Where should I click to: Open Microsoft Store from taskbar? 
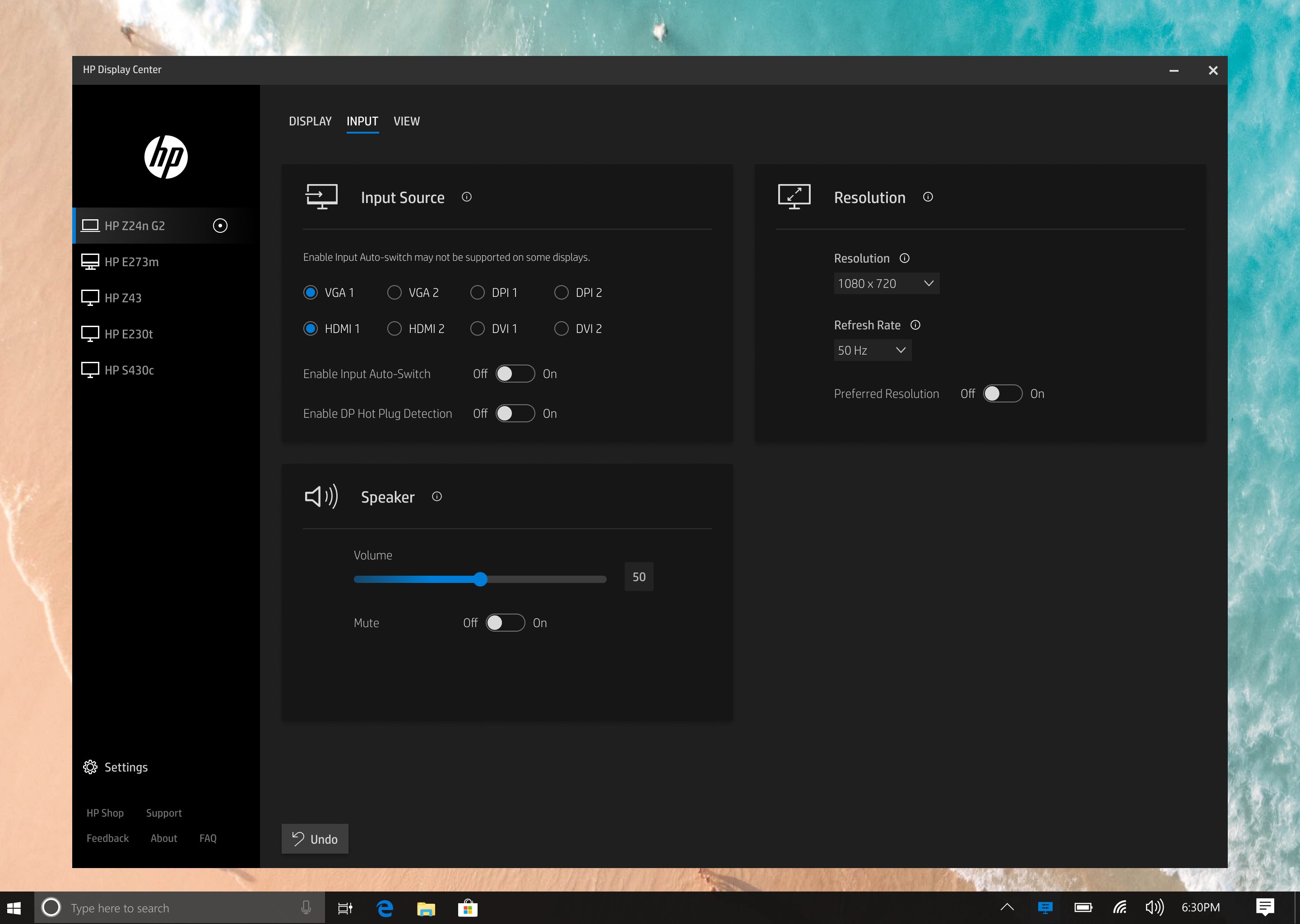[467, 908]
